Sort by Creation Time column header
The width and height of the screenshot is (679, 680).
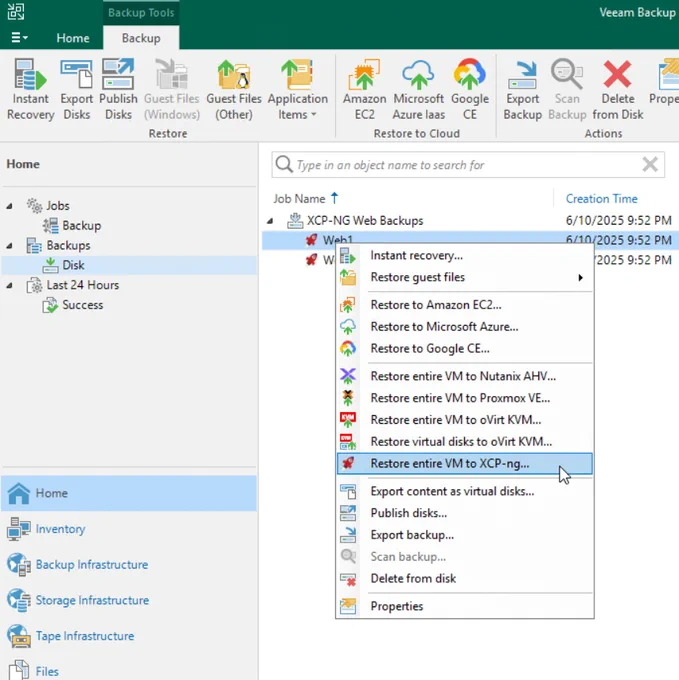601,199
